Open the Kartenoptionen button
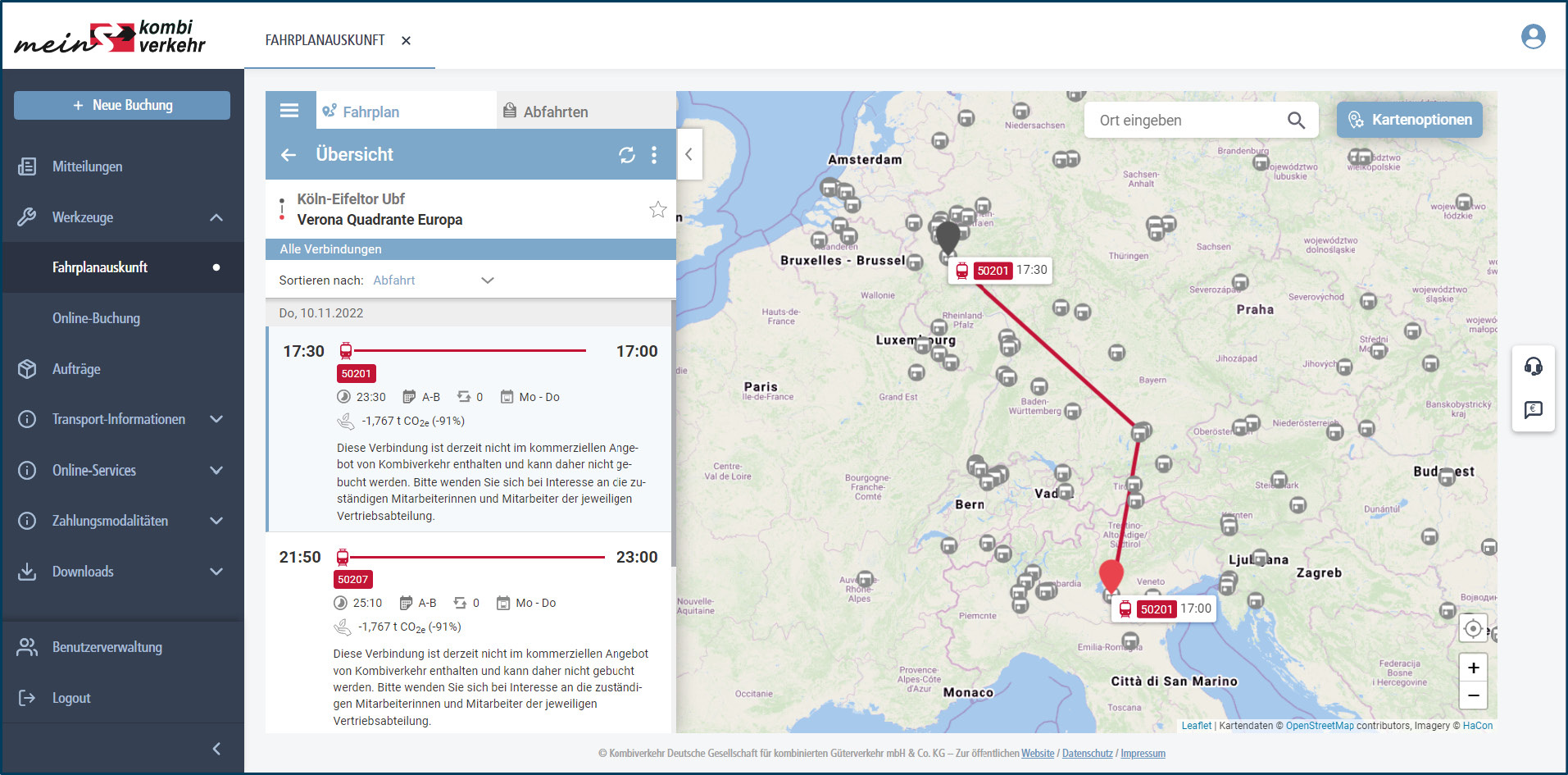This screenshot has height=775, width=1568. (x=1409, y=120)
